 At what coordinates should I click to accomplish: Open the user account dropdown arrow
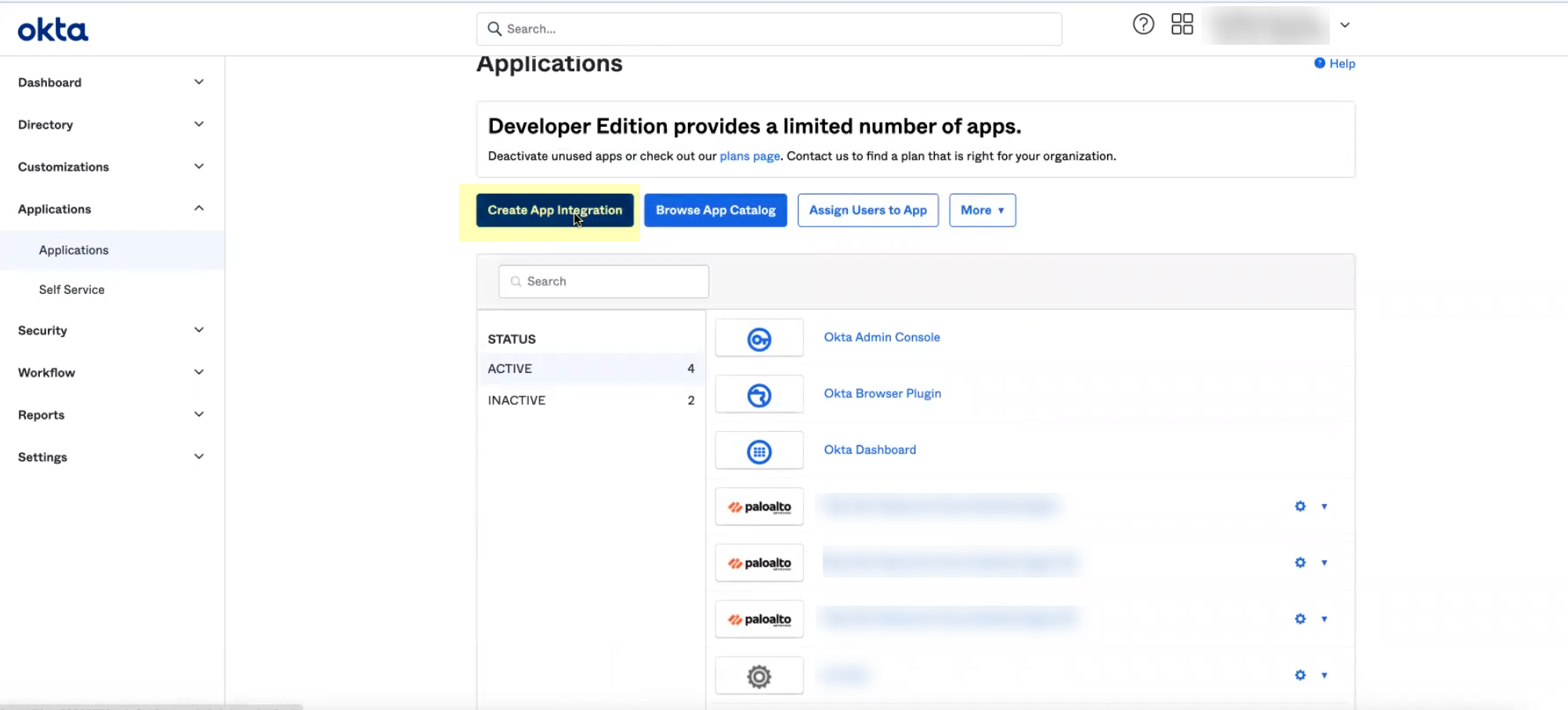point(1345,25)
